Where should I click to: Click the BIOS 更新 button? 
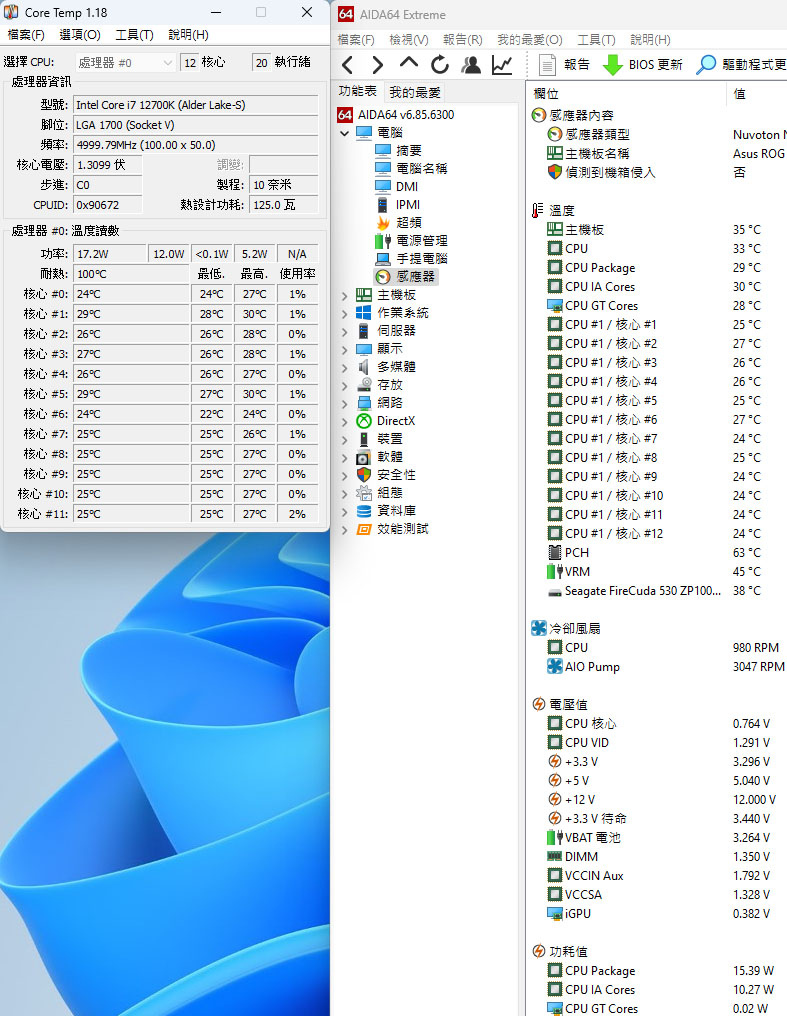(x=643, y=65)
